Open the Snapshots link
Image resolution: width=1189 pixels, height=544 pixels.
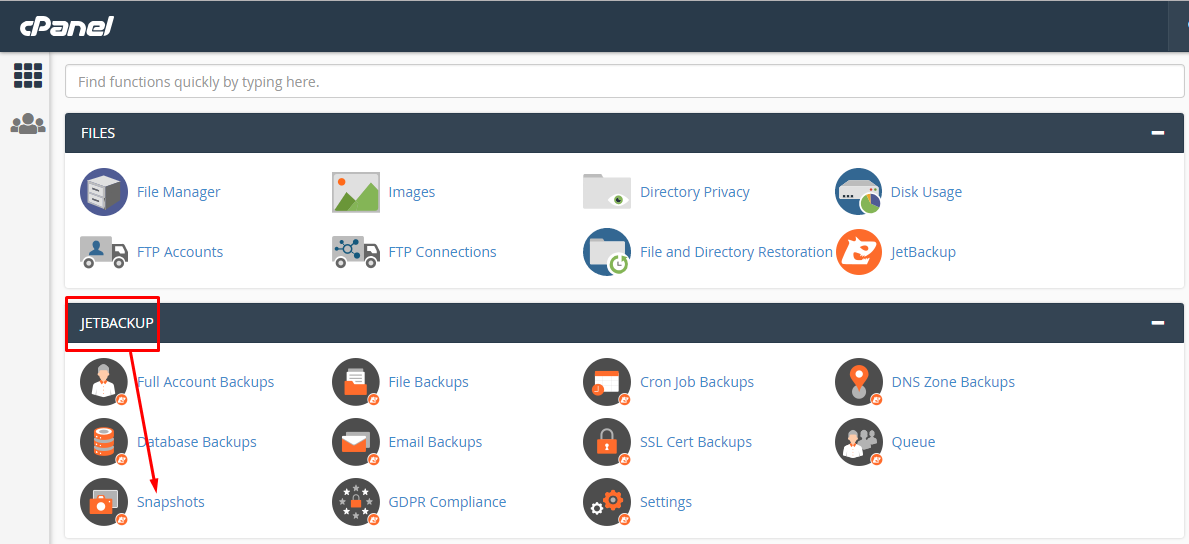171,502
